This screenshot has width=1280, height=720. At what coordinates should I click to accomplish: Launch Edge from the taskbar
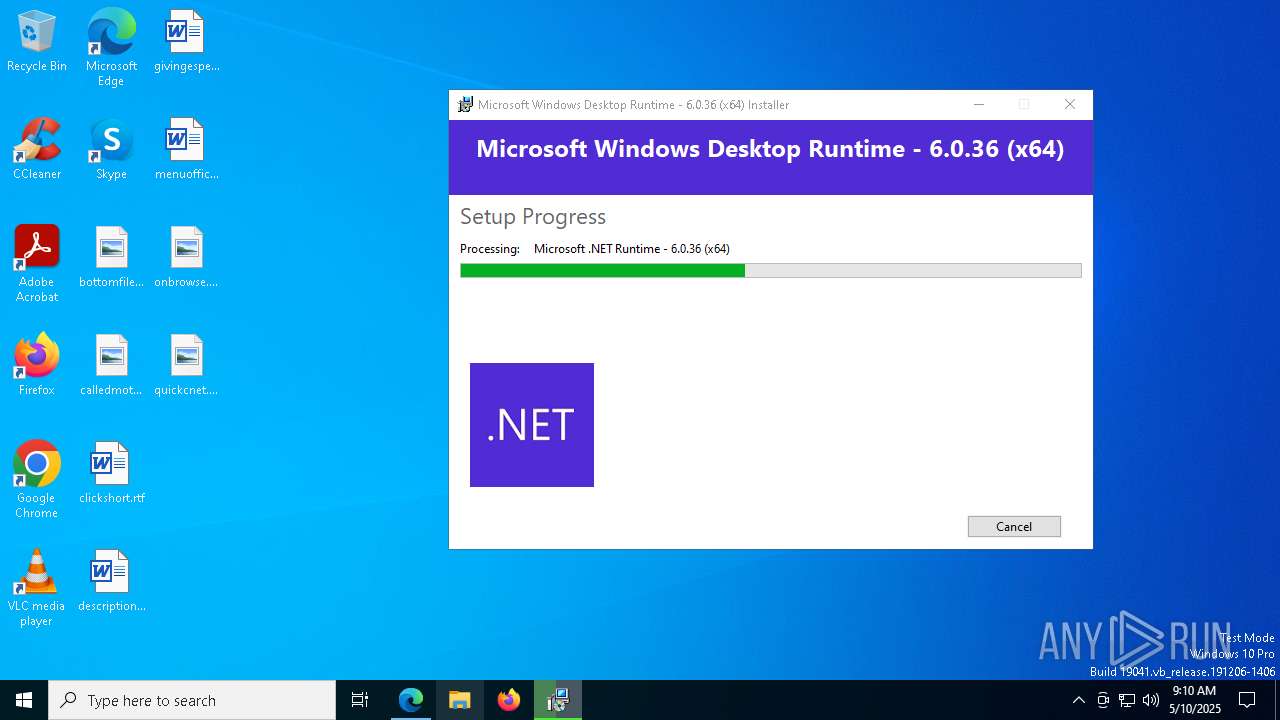click(411, 700)
